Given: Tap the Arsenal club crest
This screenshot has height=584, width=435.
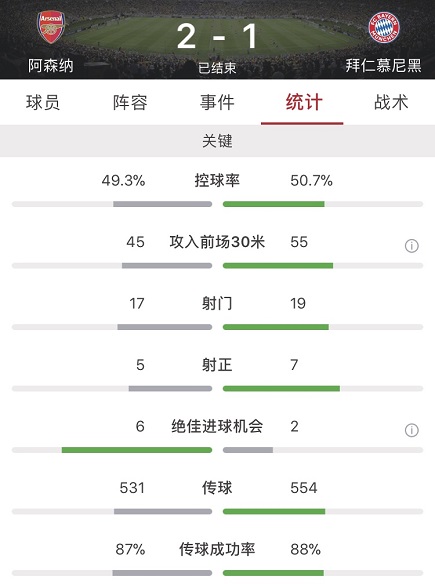Looking at the screenshot, I should tap(51, 27).
